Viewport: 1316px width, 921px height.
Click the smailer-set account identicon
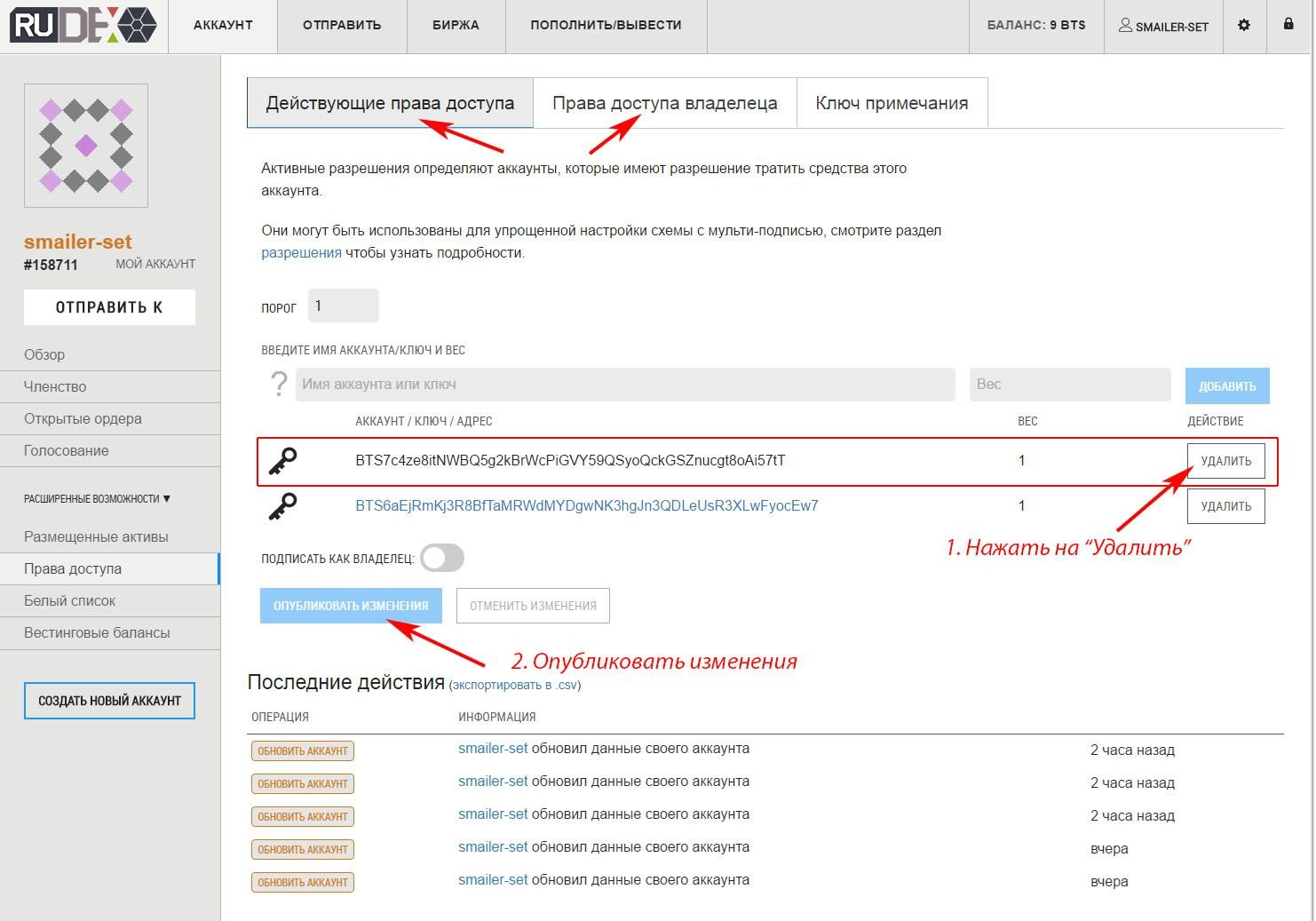point(86,146)
